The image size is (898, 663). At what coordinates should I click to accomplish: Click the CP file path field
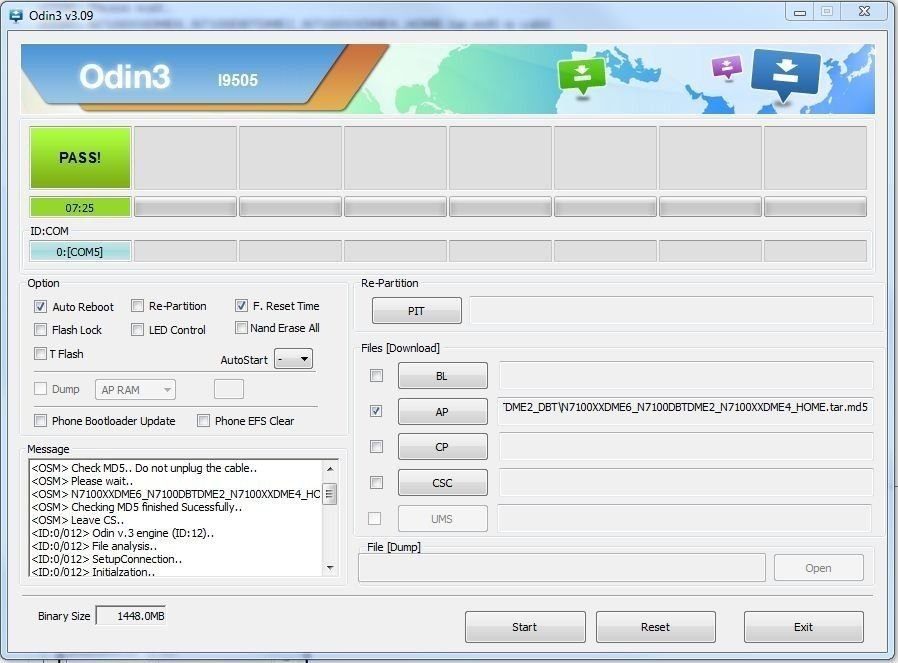point(686,447)
